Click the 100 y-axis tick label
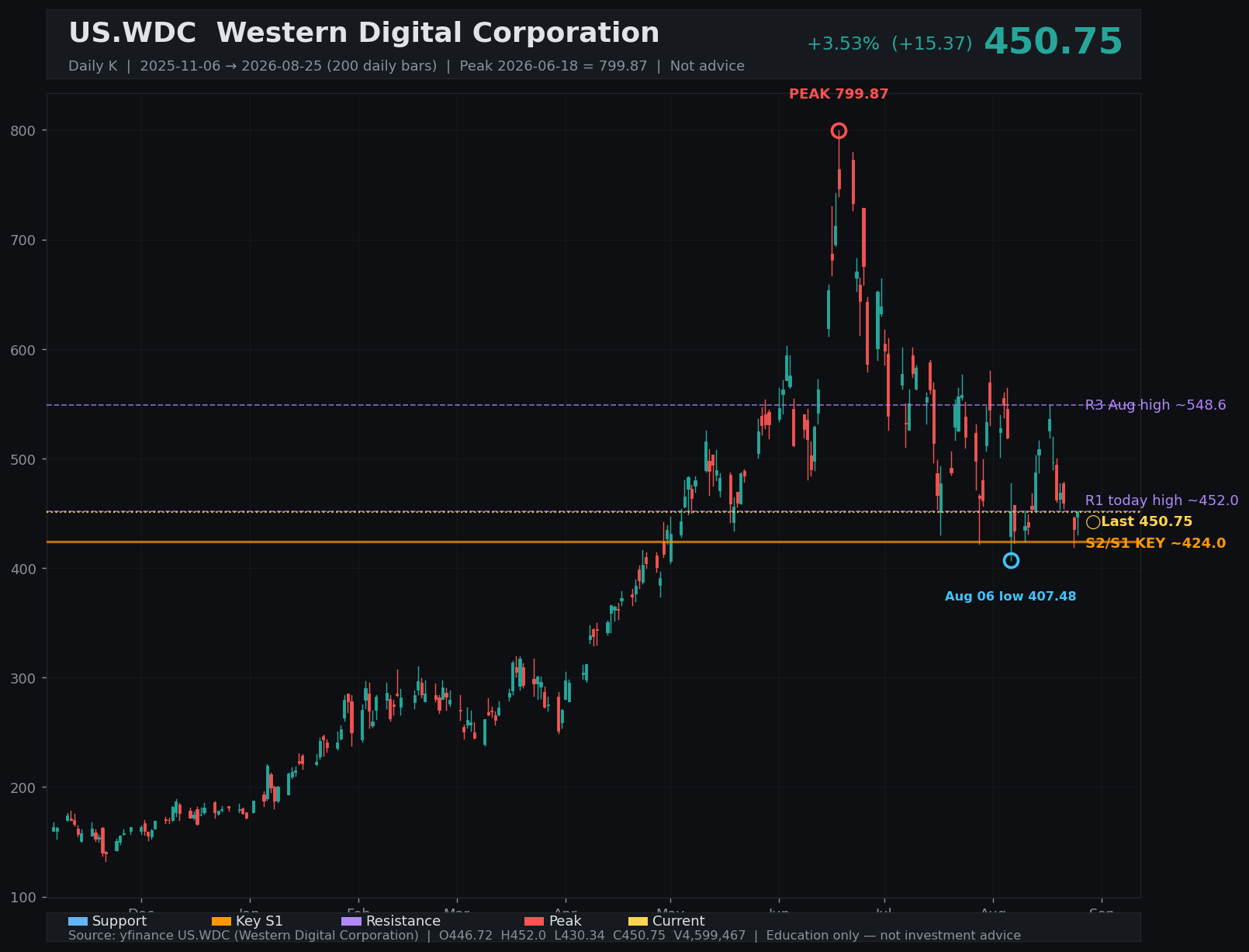The height and width of the screenshot is (952, 1249). 22,897
